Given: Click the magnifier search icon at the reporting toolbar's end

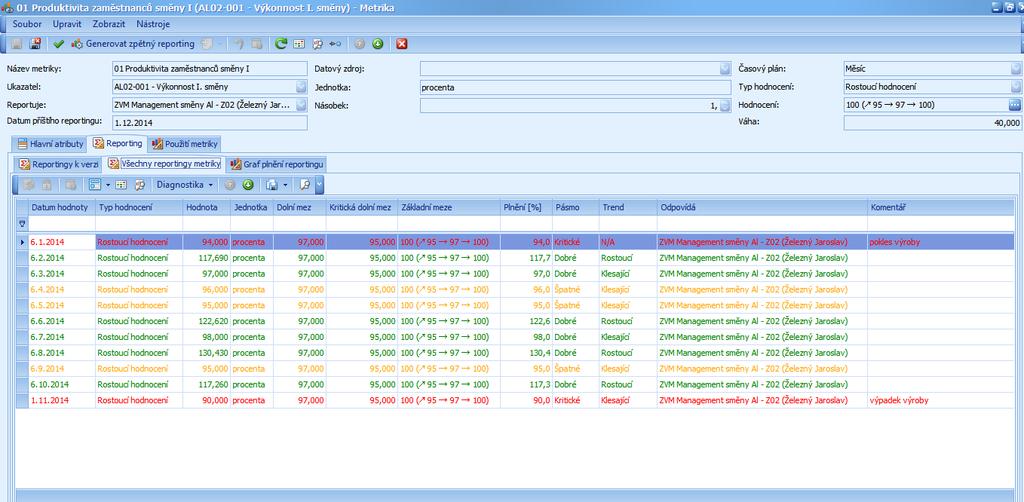Looking at the screenshot, I should [304, 185].
